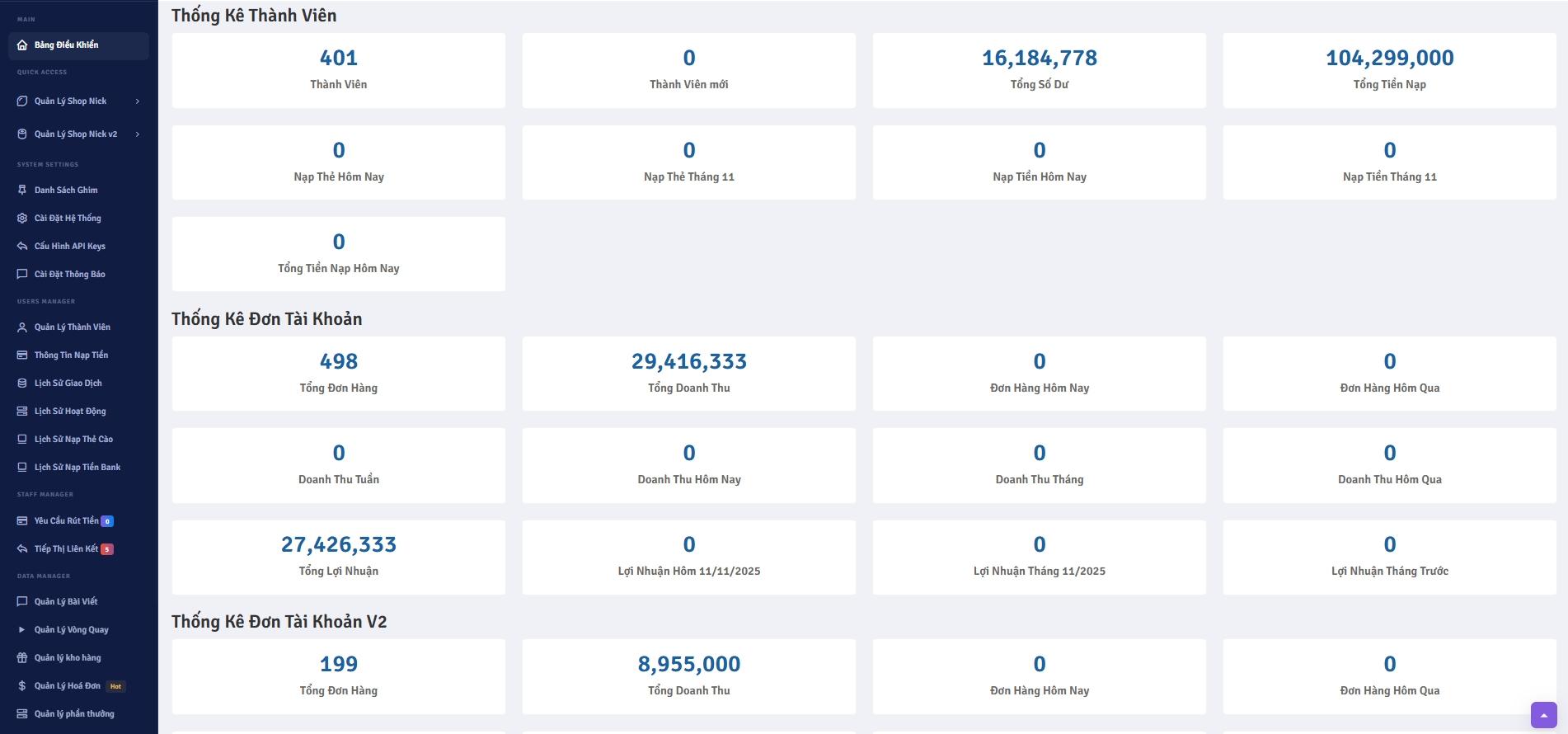
Task: Click the dollar icon for Quản Lý Hoá Đơn
Action: click(22, 686)
